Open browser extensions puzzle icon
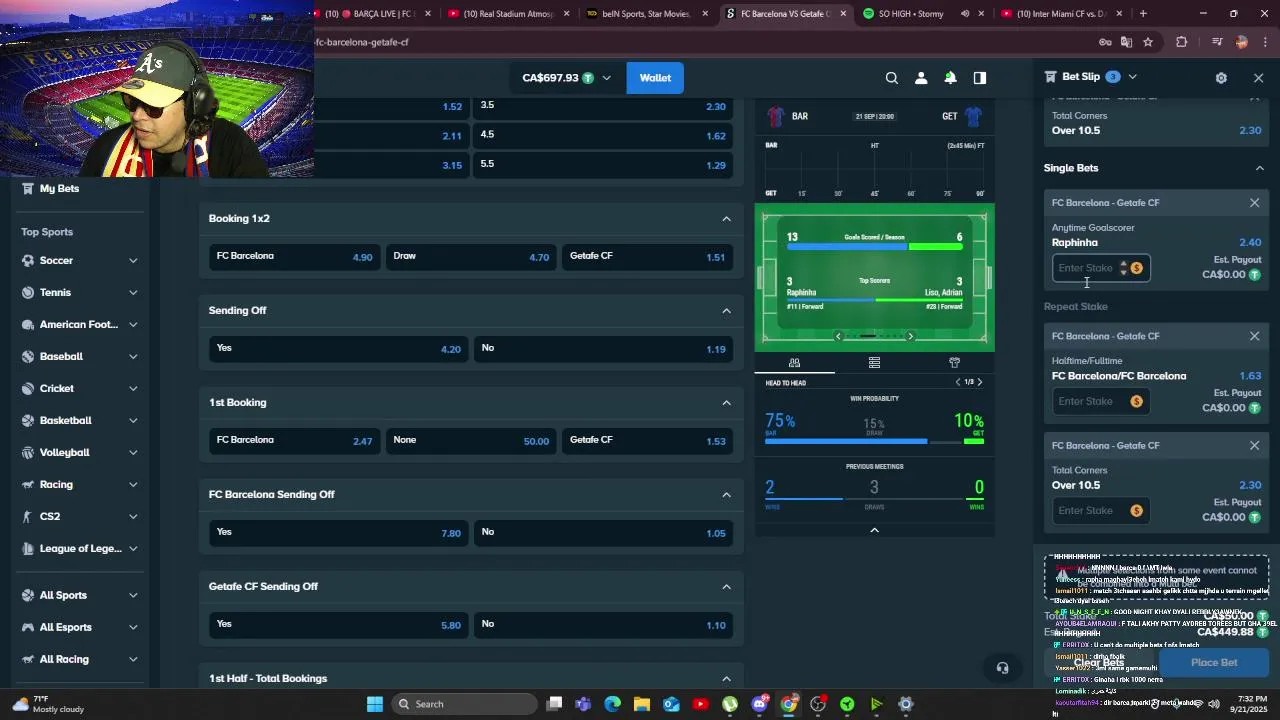Screen dimensions: 1280x720 click(1182, 42)
